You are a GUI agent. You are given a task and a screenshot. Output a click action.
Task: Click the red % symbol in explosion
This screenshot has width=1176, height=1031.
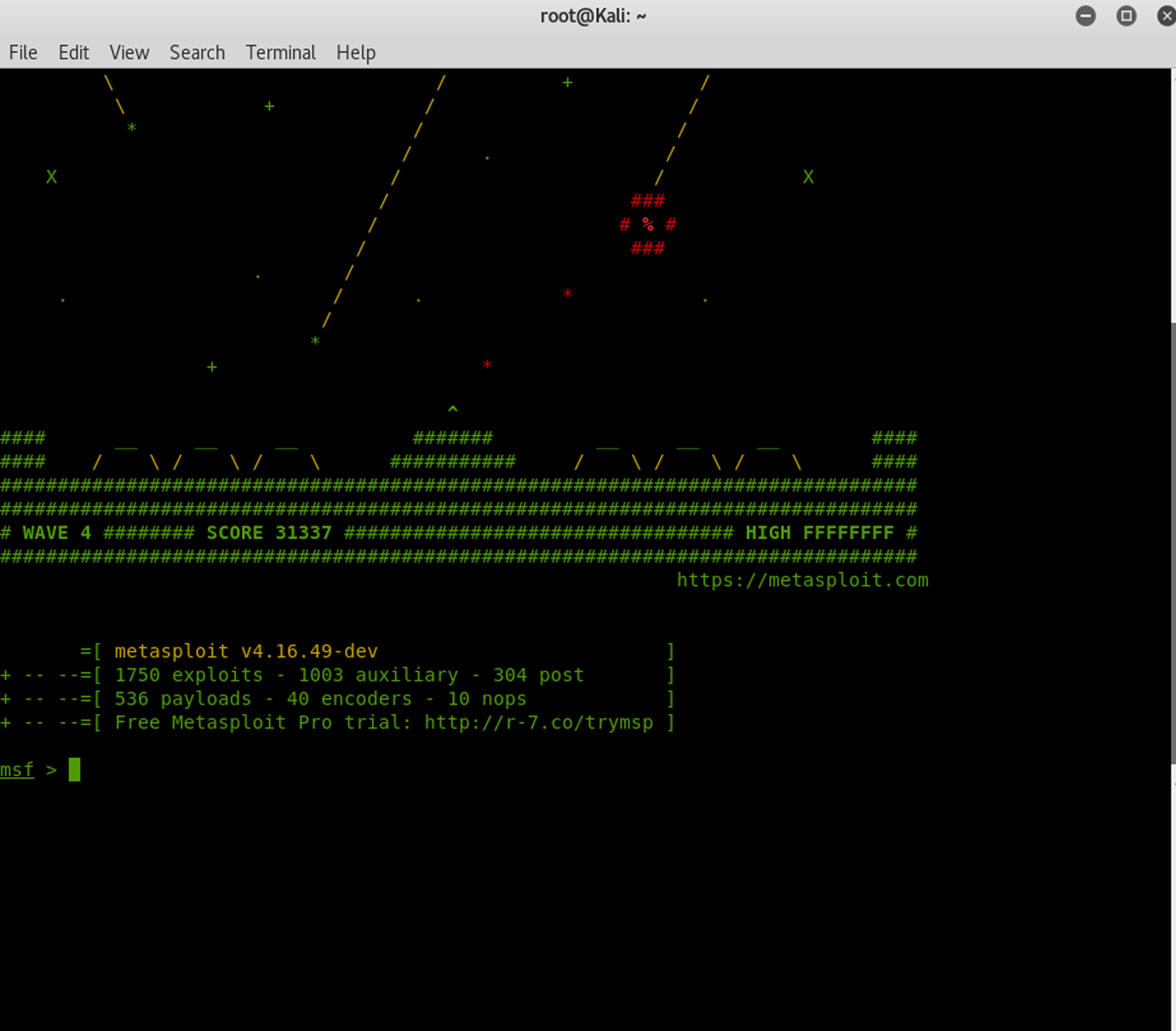(647, 224)
